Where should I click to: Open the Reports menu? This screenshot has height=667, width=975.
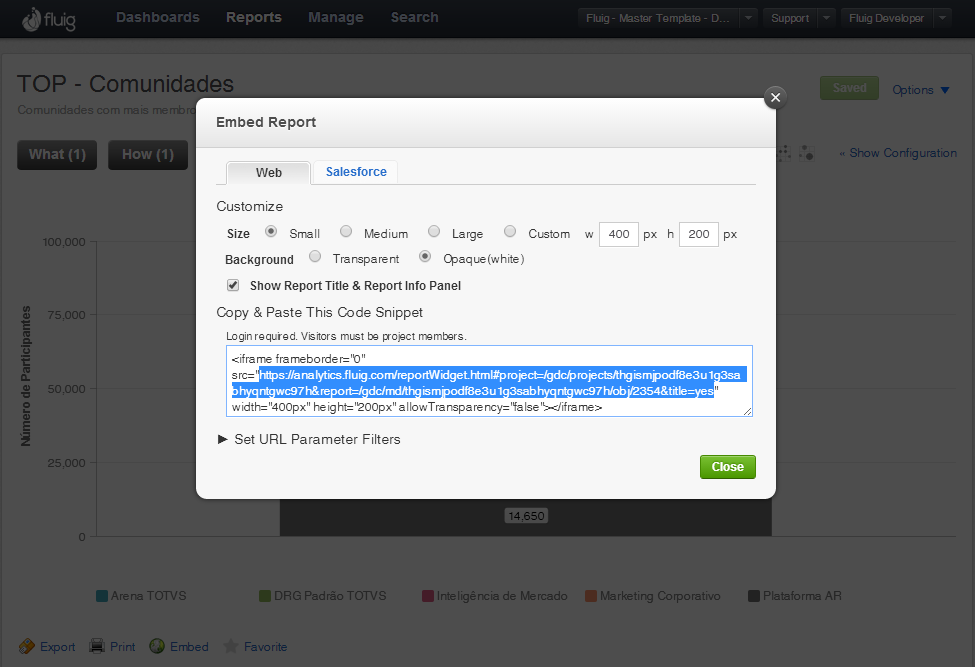coord(254,17)
